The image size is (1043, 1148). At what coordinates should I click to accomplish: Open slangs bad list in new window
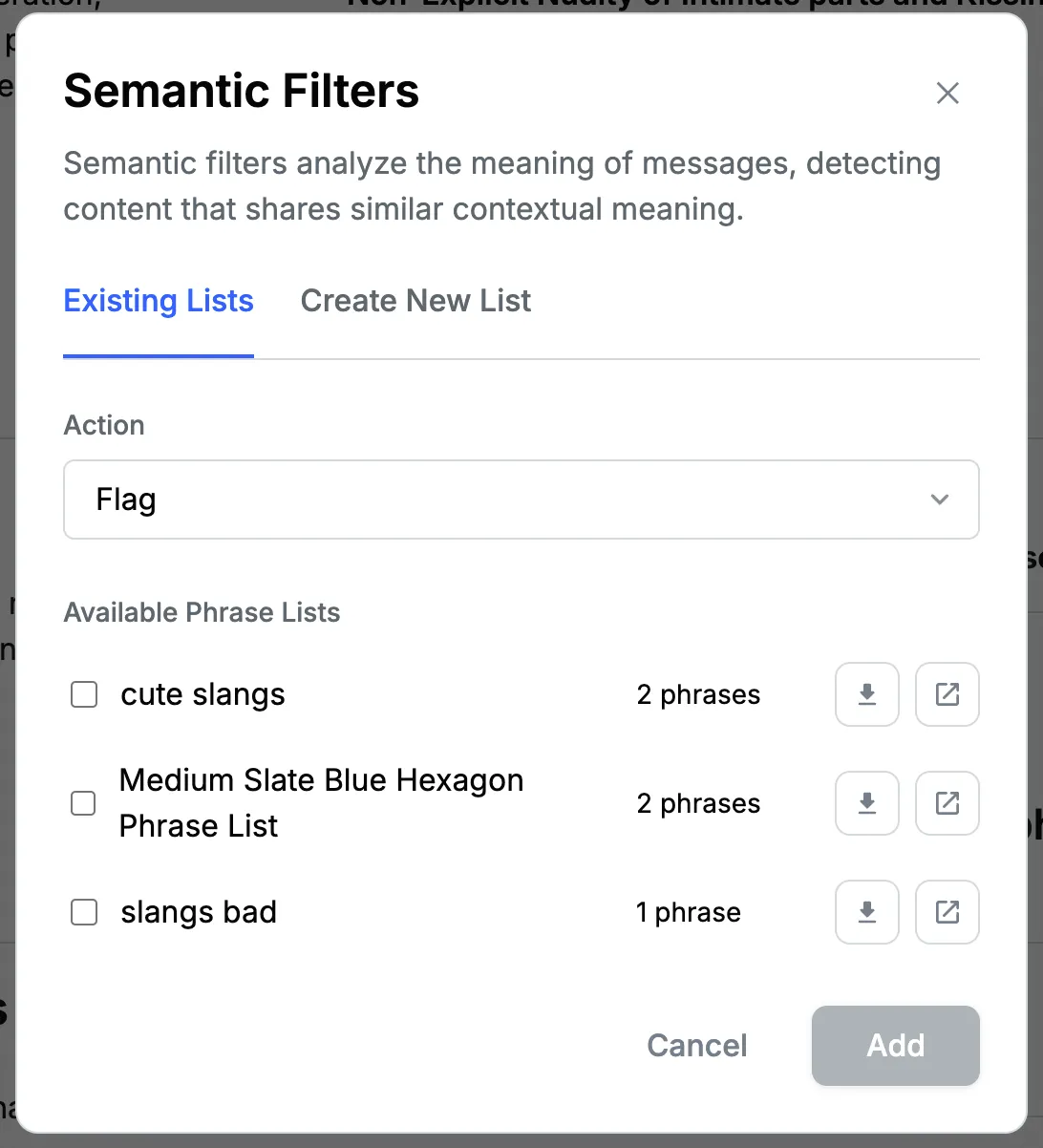tap(947, 912)
